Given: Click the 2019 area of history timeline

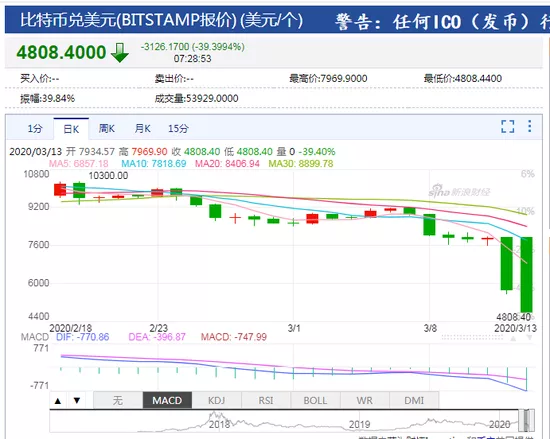Looking at the screenshot, I should click(x=360, y=424).
